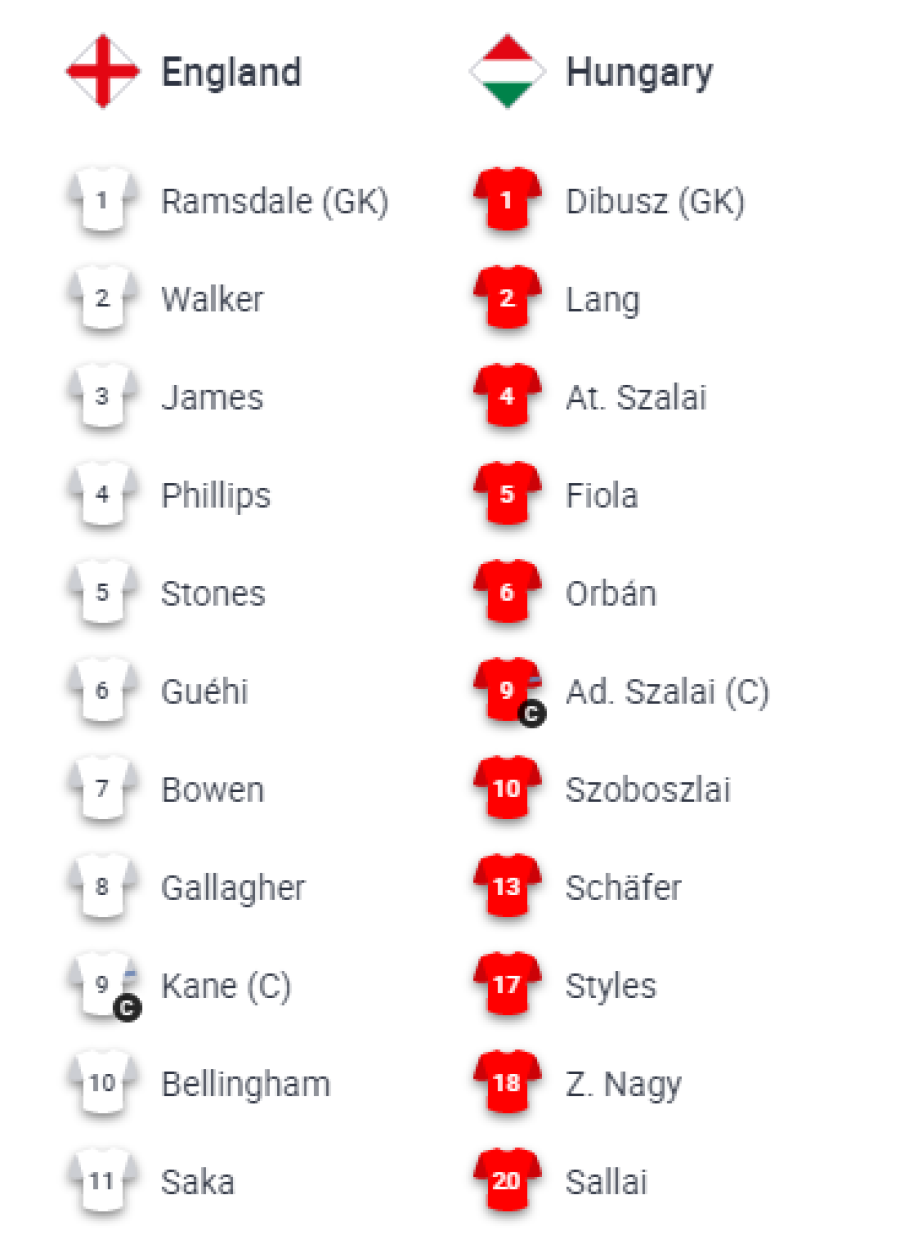The height and width of the screenshot is (1253, 900).
Task: Select Walker from England lineup
Action: pyautogui.click(x=212, y=300)
